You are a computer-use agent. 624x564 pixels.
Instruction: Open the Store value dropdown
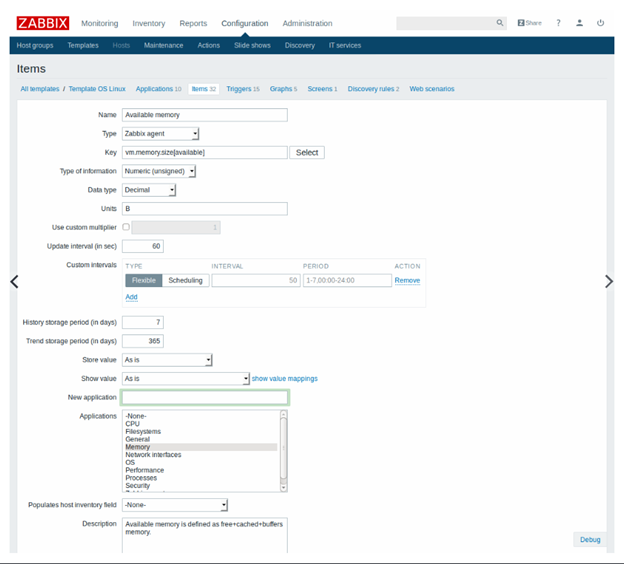coord(167,360)
